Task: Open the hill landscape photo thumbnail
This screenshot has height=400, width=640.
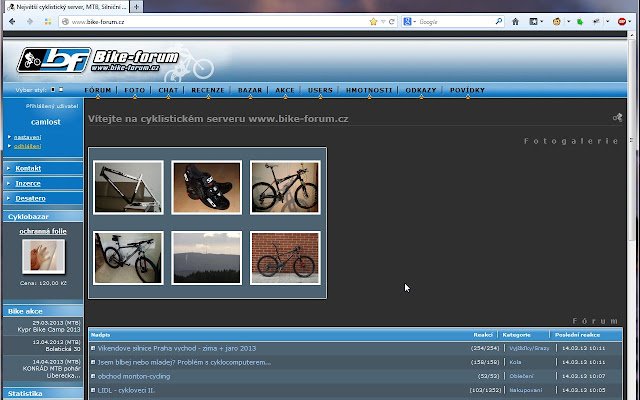Action: tap(207, 258)
